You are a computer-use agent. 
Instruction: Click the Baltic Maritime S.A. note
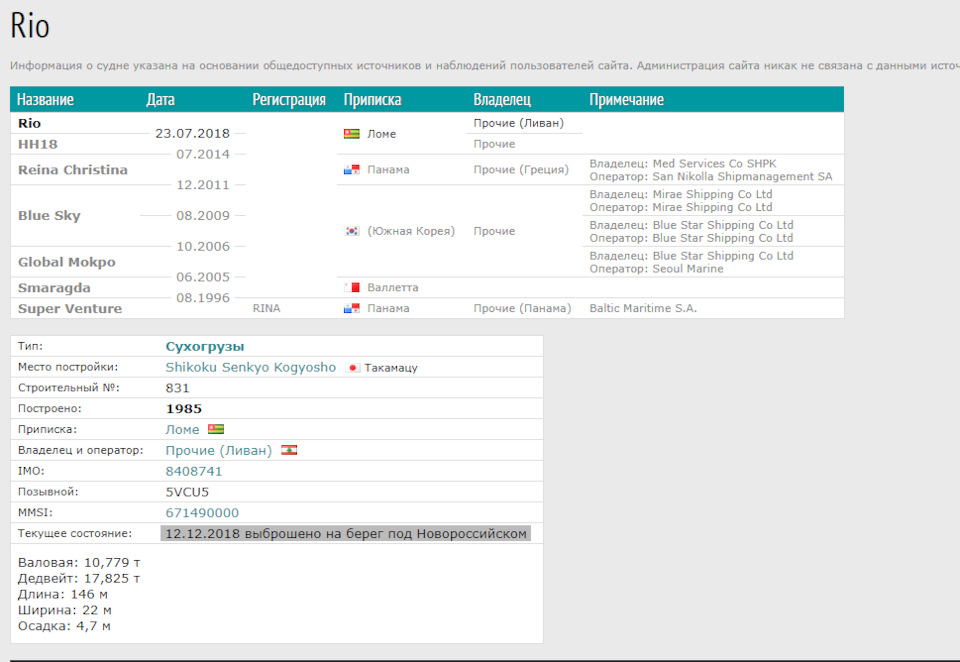click(x=643, y=308)
